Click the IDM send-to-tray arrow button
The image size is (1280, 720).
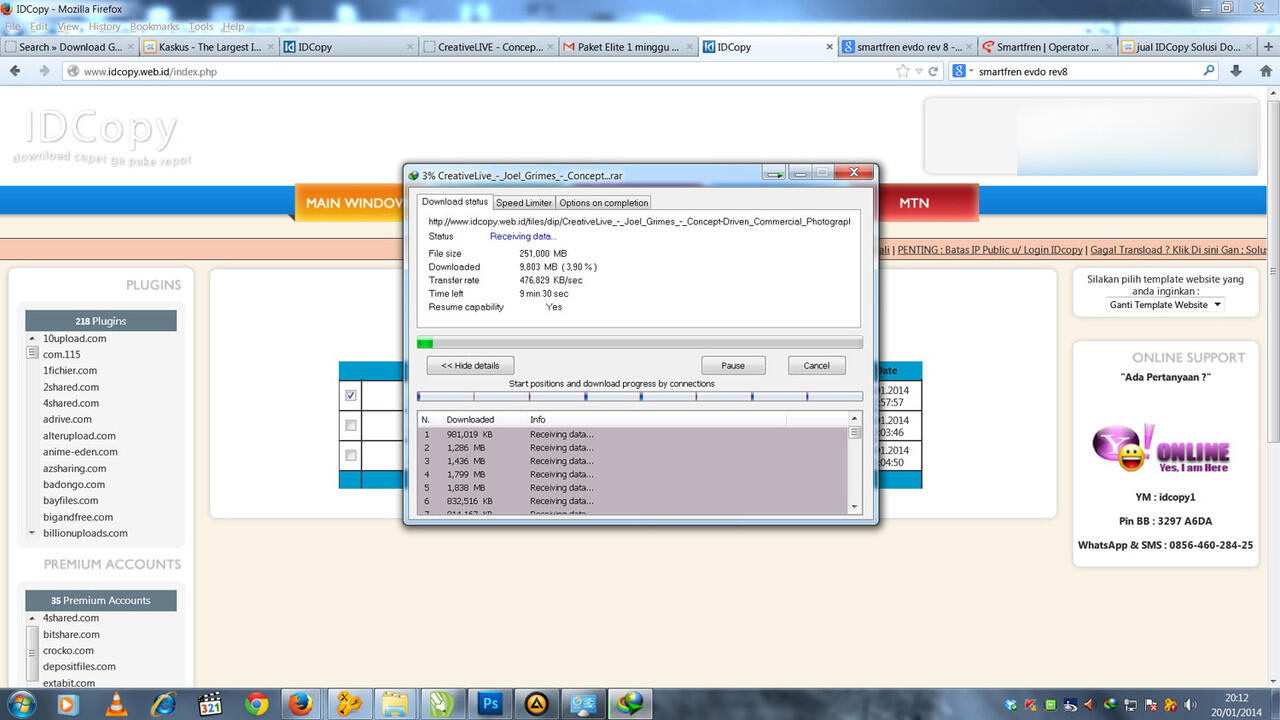tap(773, 174)
